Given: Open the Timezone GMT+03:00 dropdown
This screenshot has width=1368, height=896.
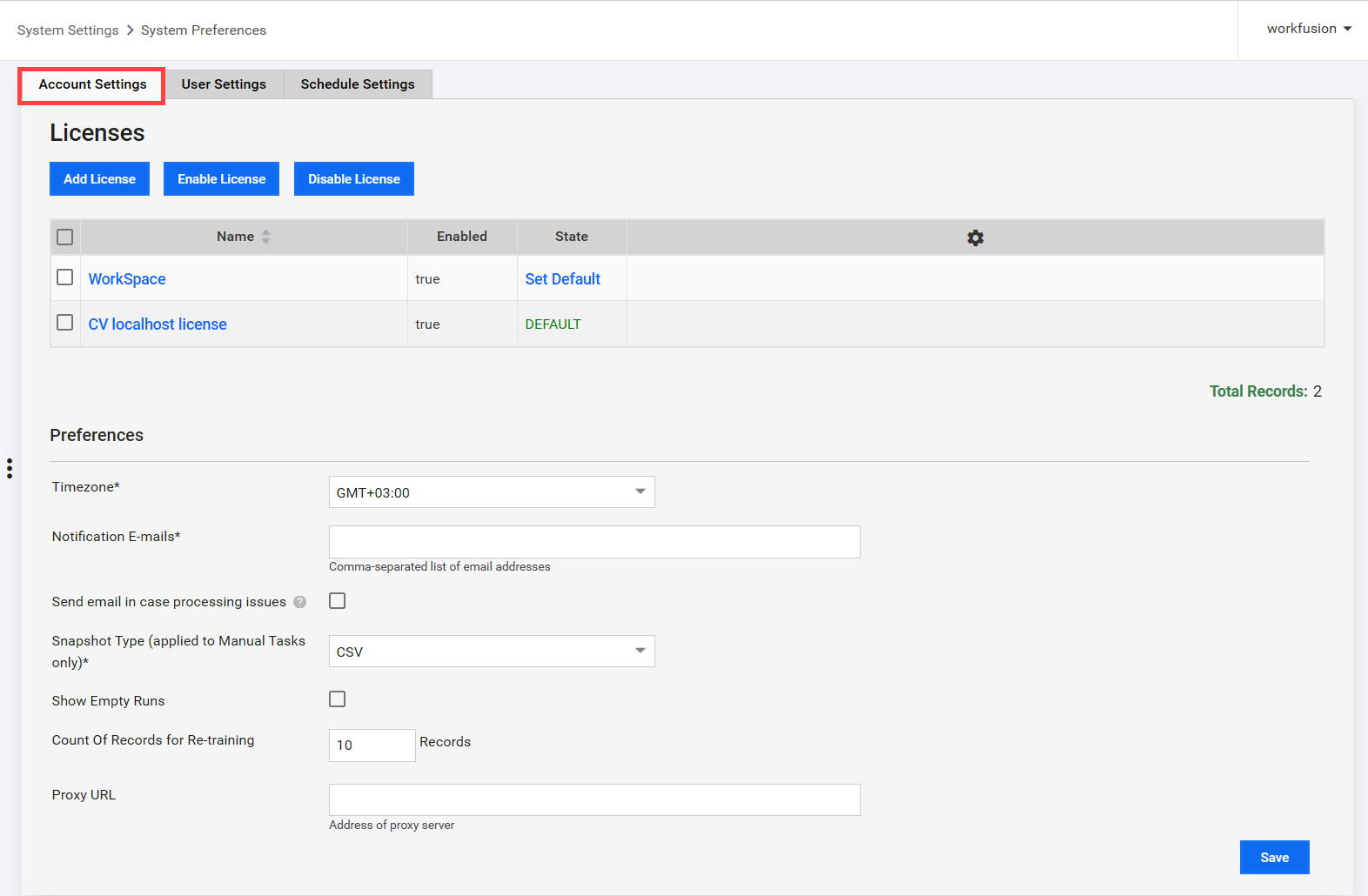Looking at the screenshot, I should (x=492, y=492).
